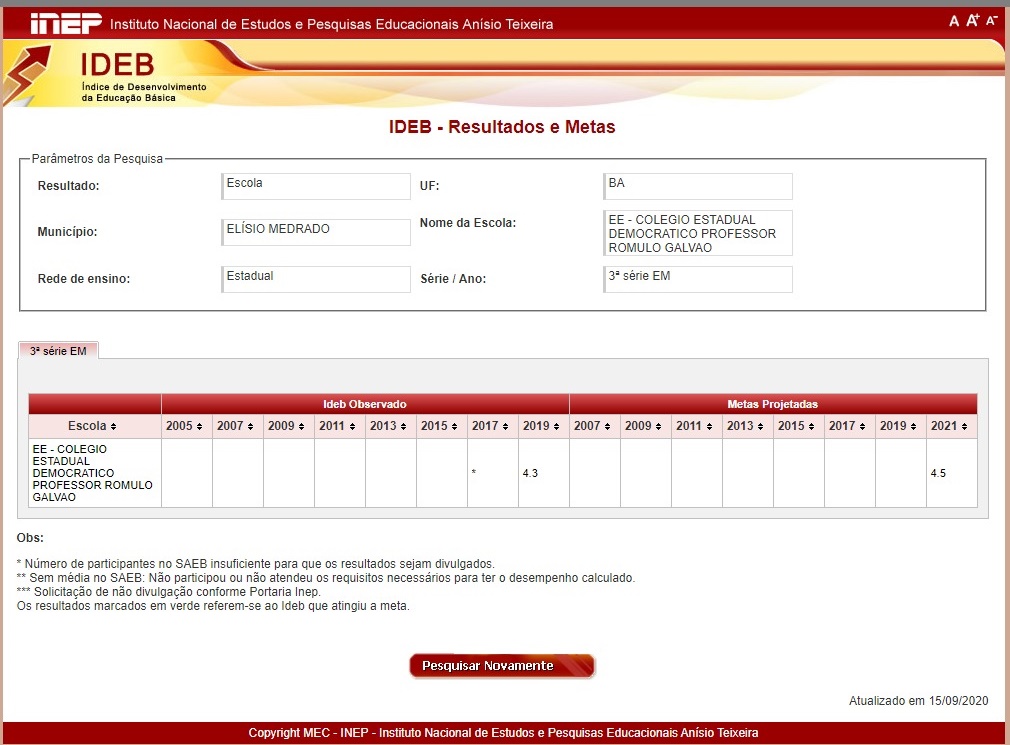Sort Metas Projetadas 2015 column

(x=798, y=426)
